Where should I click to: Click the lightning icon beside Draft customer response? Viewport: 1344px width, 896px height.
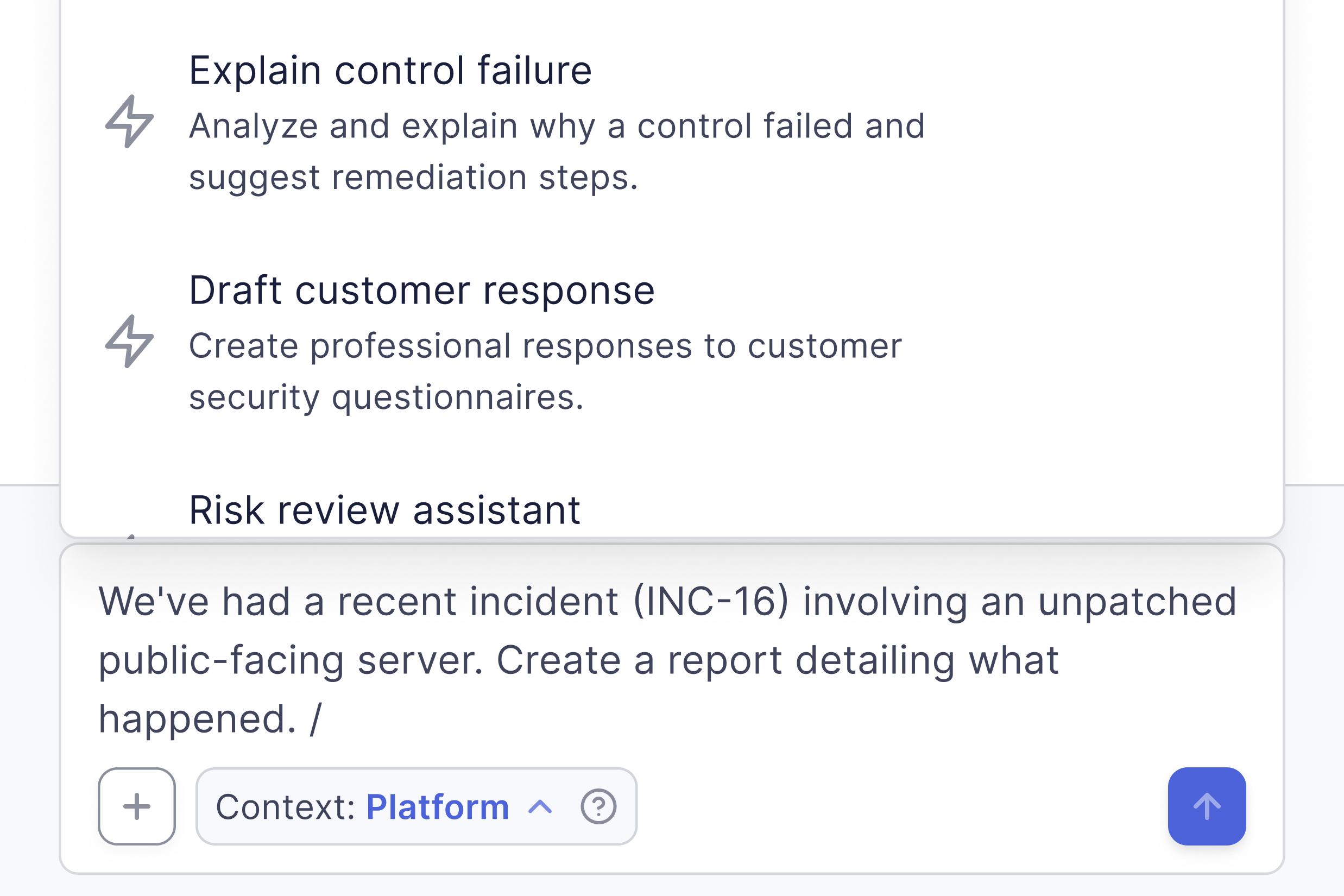[x=130, y=342]
